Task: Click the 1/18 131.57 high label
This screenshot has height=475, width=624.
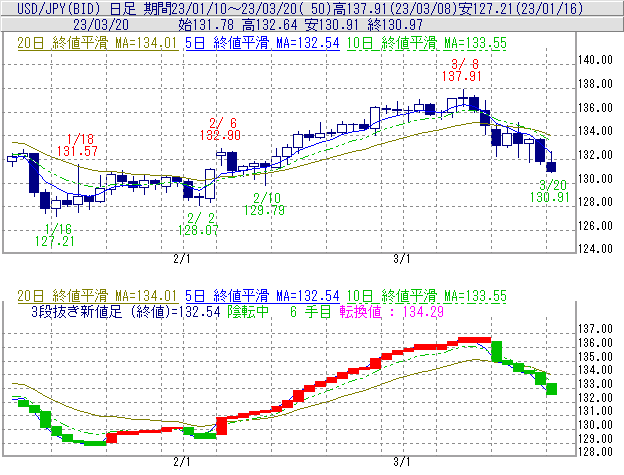Action: 77,145
